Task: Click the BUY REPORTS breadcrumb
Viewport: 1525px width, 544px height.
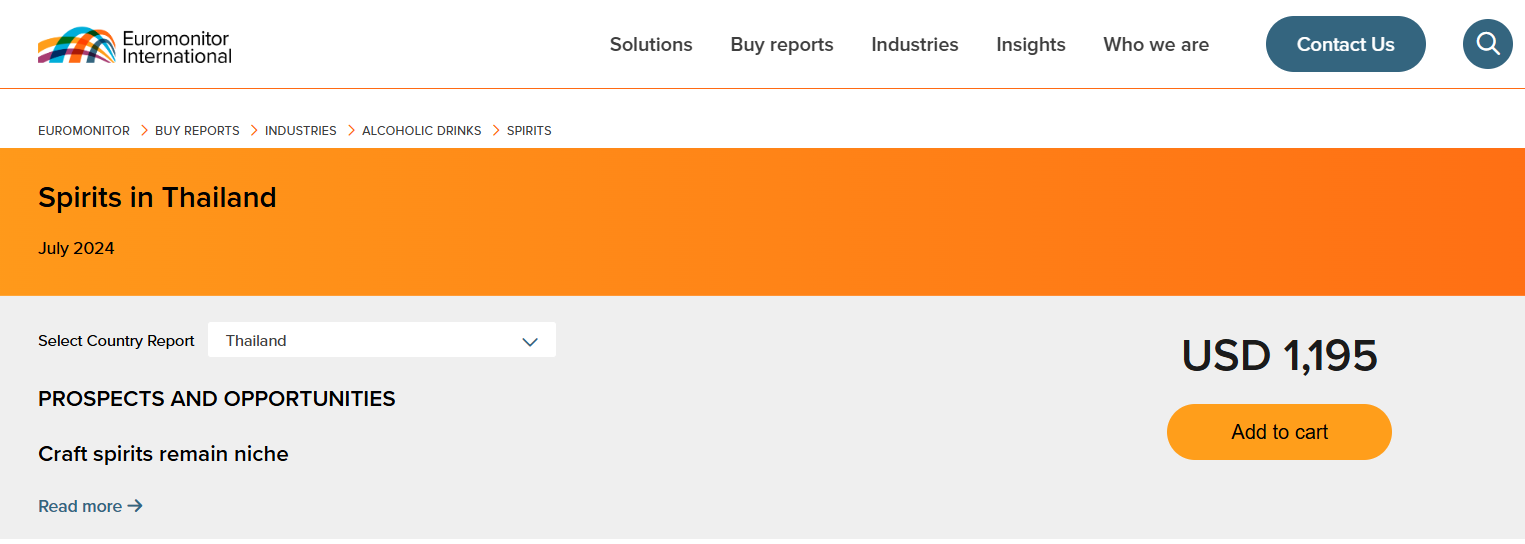Action: coord(197,131)
